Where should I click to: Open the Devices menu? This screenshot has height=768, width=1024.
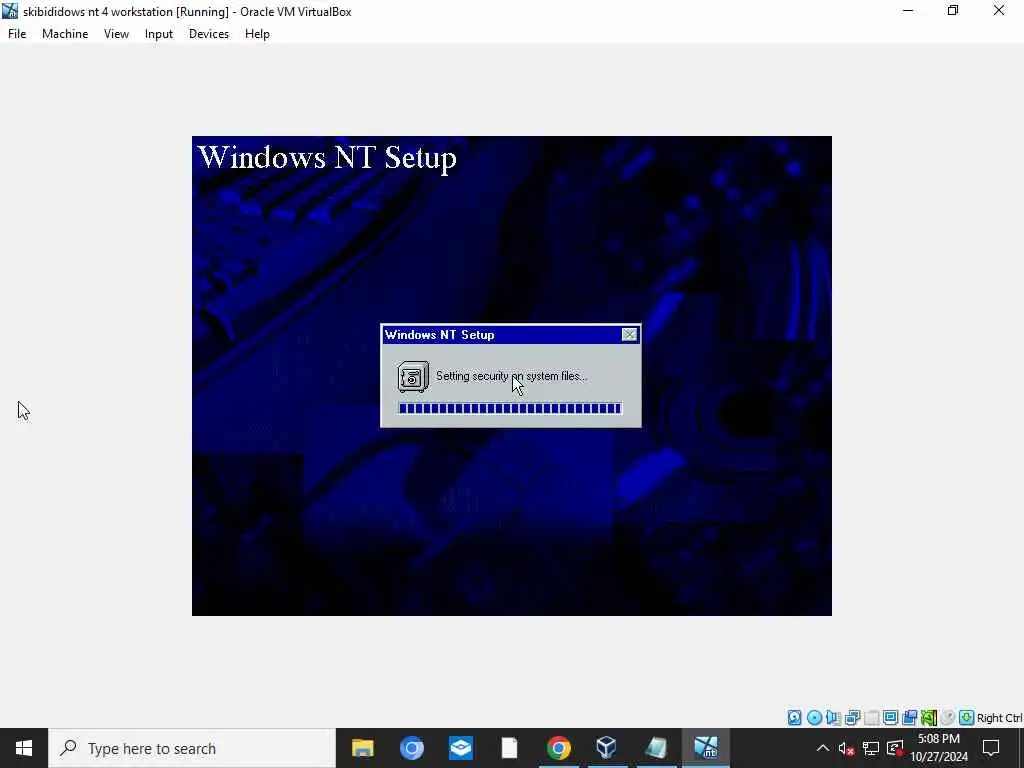(x=209, y=34)
